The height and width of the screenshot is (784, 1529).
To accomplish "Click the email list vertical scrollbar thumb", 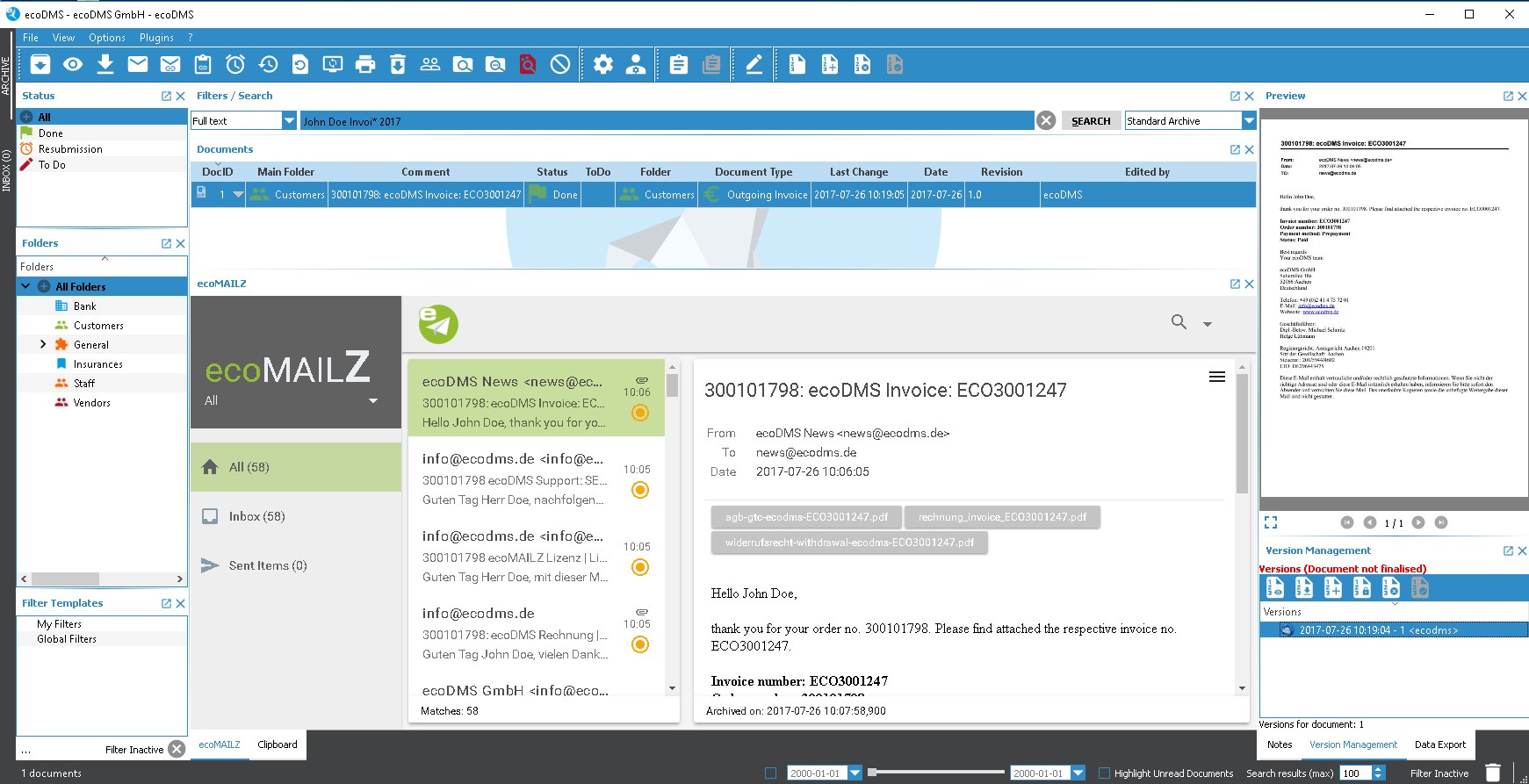I will click(672, 385).
